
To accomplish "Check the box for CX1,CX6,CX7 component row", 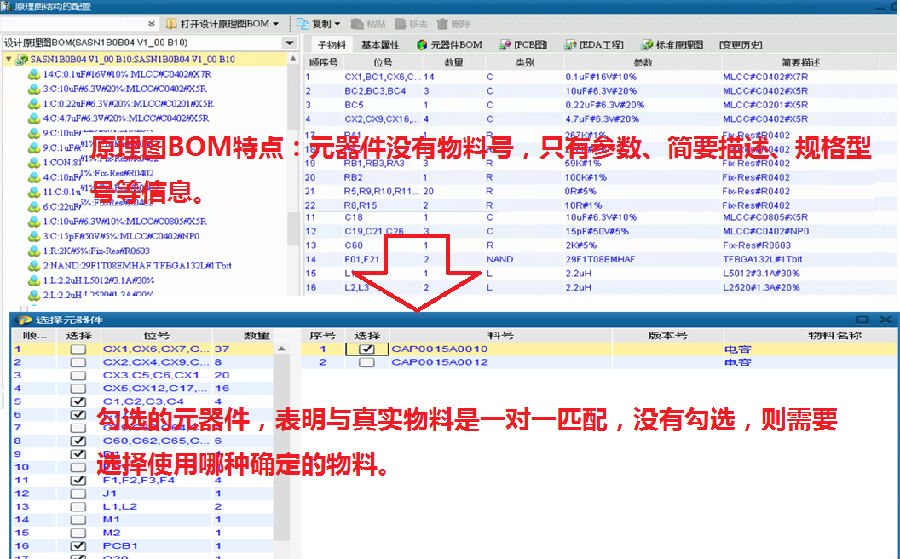I will click(78, 349).
